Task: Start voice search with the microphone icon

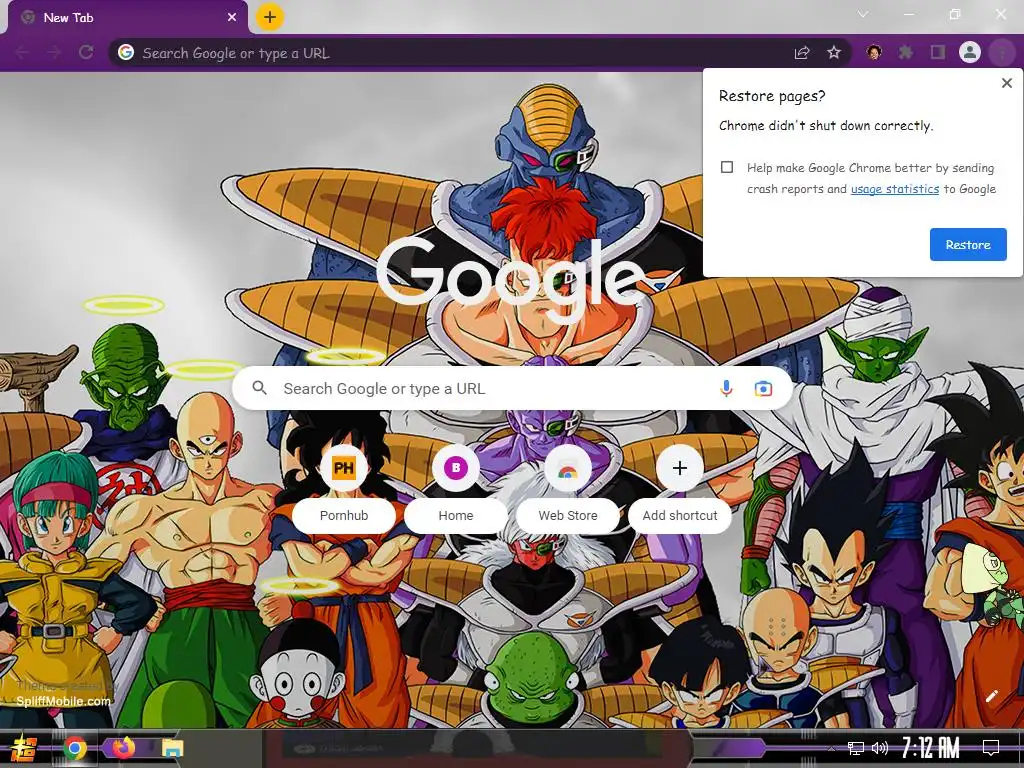Action: pos(726,389)
